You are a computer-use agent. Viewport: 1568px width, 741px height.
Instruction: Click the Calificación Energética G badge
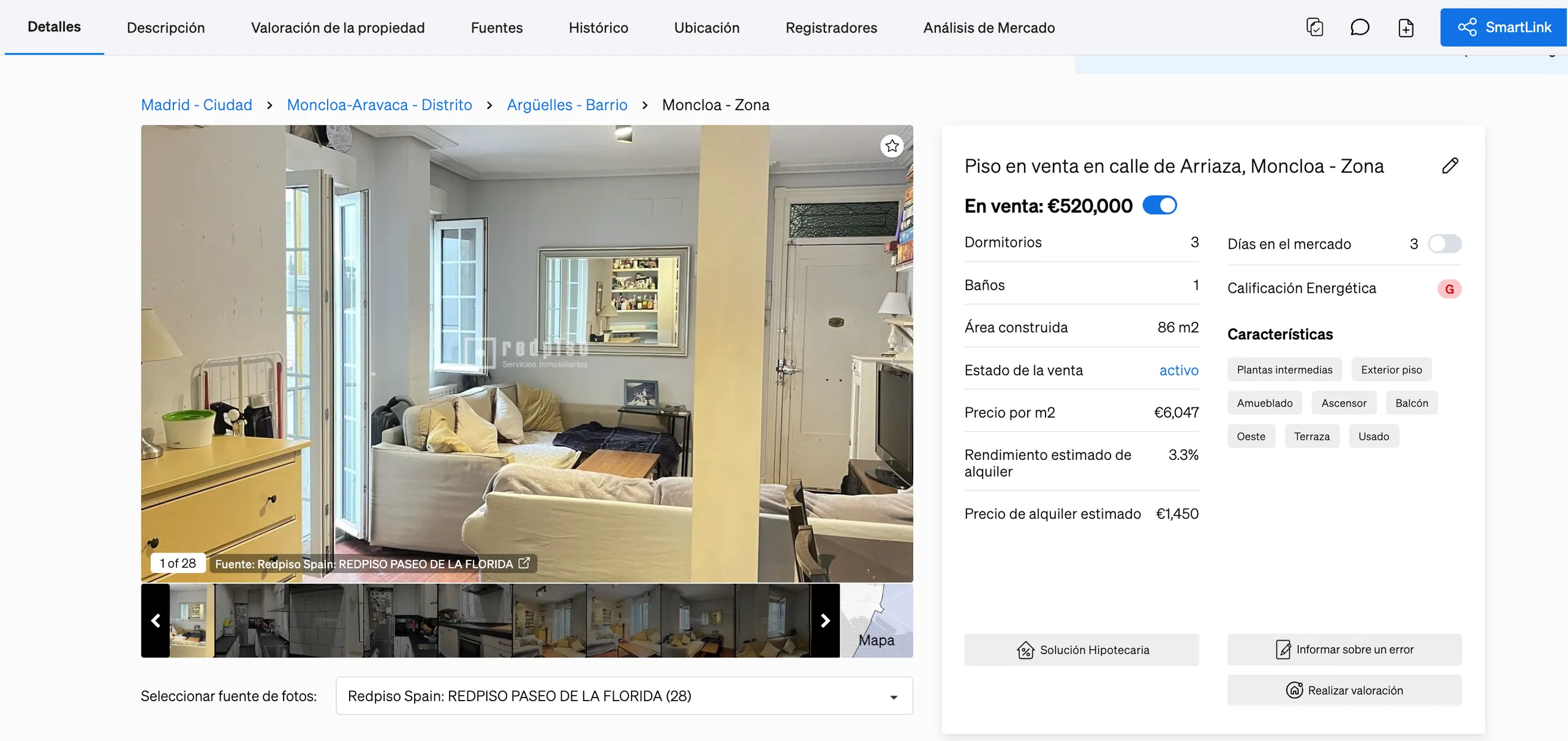coord(1449,289)
